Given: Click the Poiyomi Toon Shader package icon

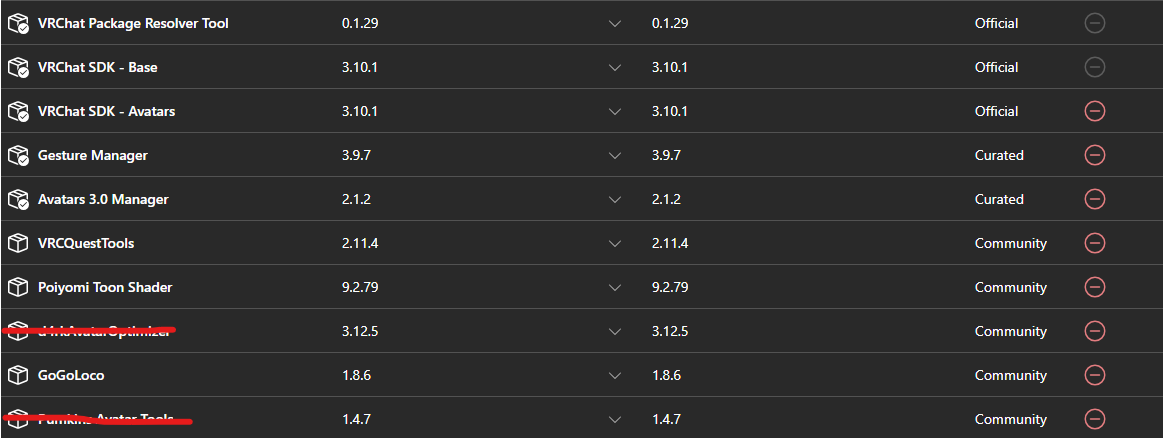Looking at the screenshot, I should pos(17,287).
